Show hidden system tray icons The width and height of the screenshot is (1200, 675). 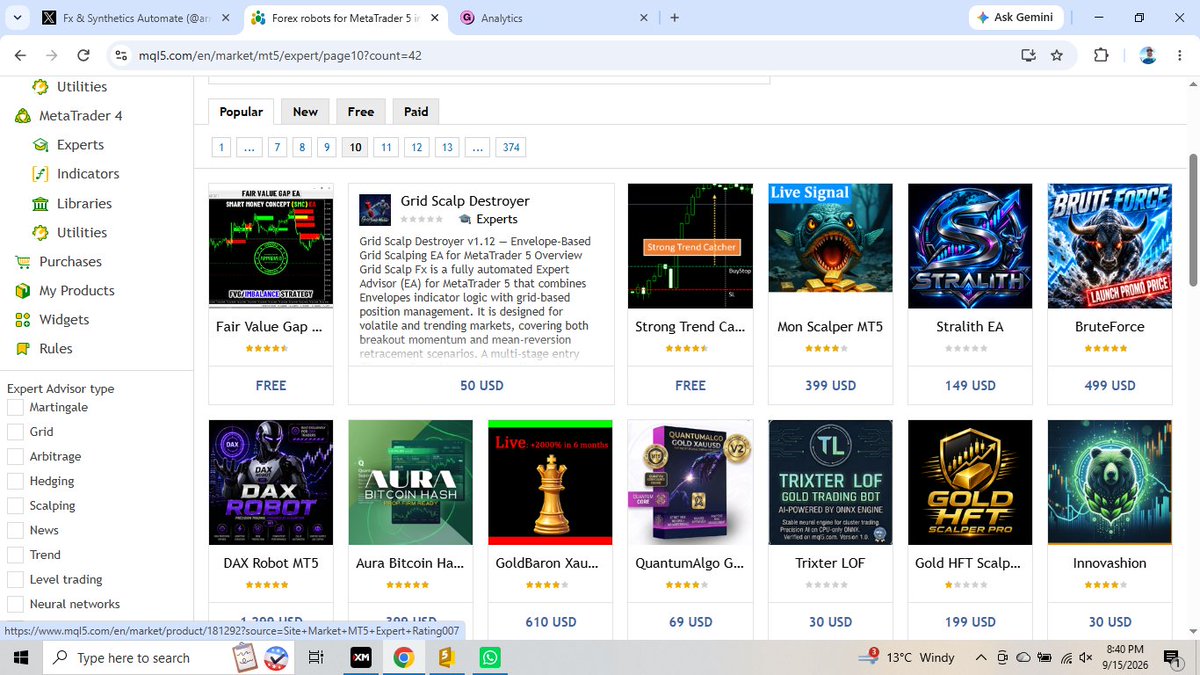(x=982, y=658)
